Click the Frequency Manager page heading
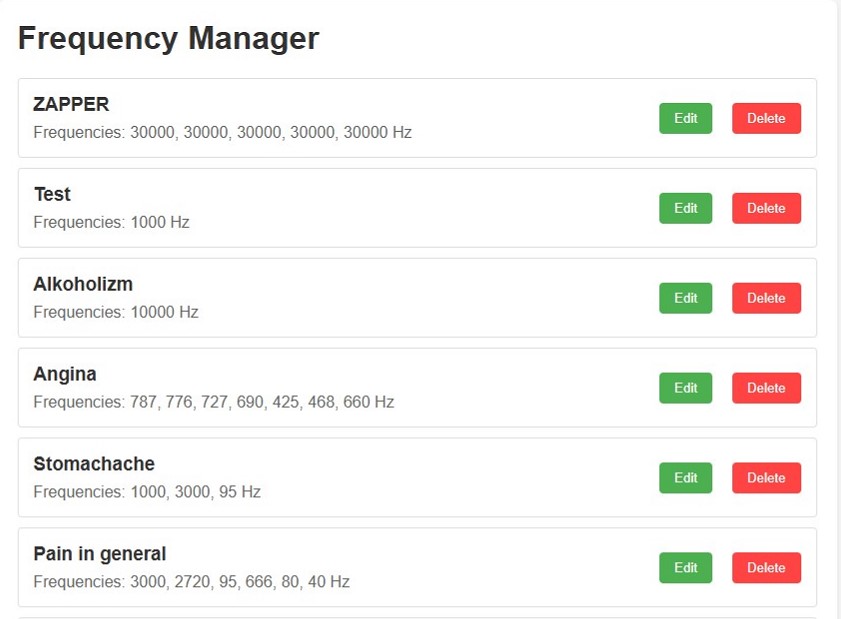841x619 pixels. (168, 38)
